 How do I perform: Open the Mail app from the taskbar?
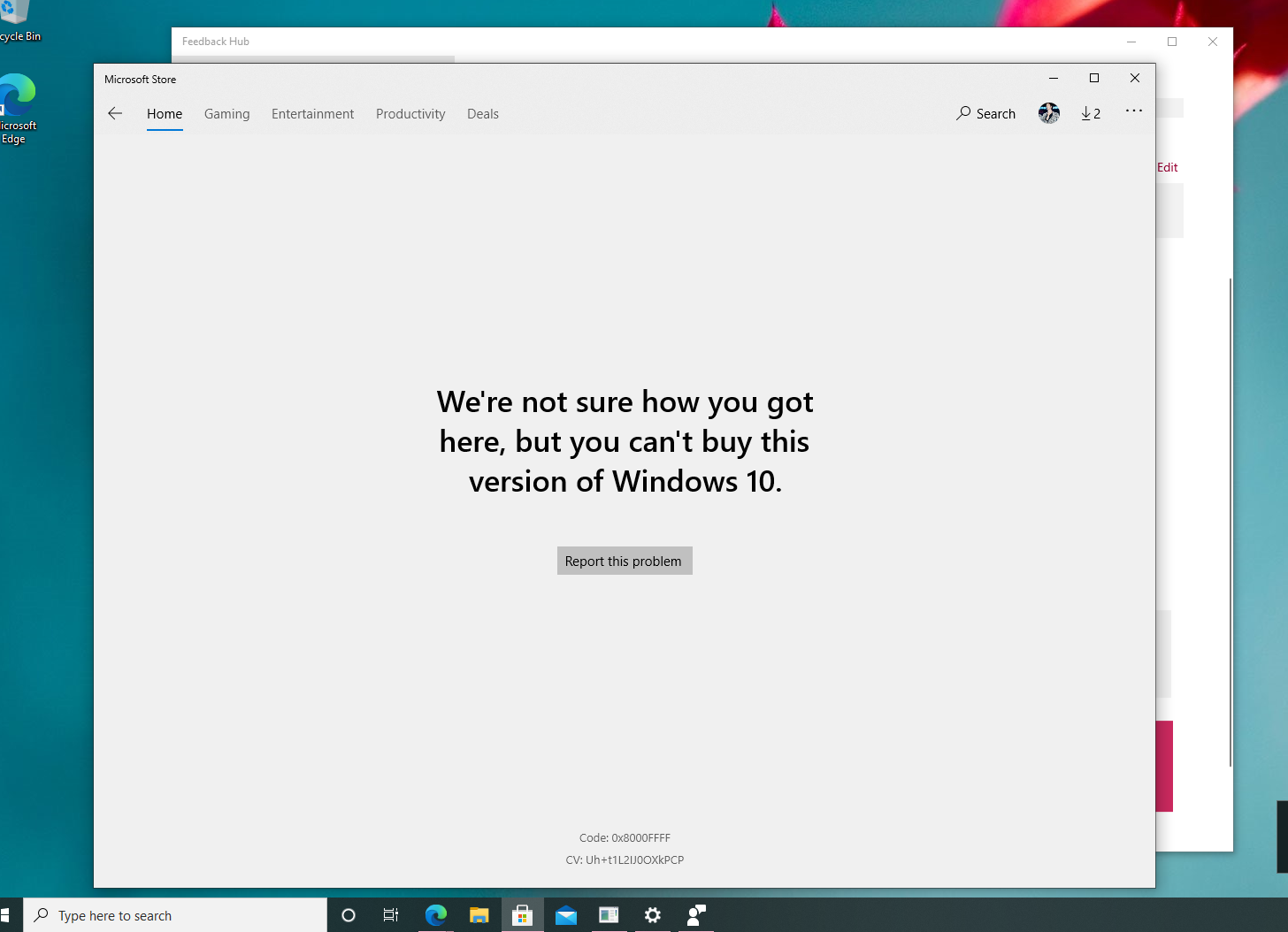[x=565, y=915]
